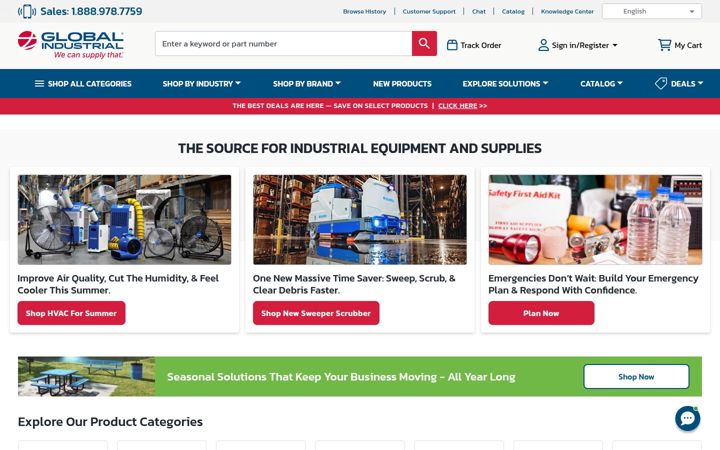Open the sweeper scrubber warehouse image
The height and width of the screenshot is (450, 720).
(x=360, y=219)
